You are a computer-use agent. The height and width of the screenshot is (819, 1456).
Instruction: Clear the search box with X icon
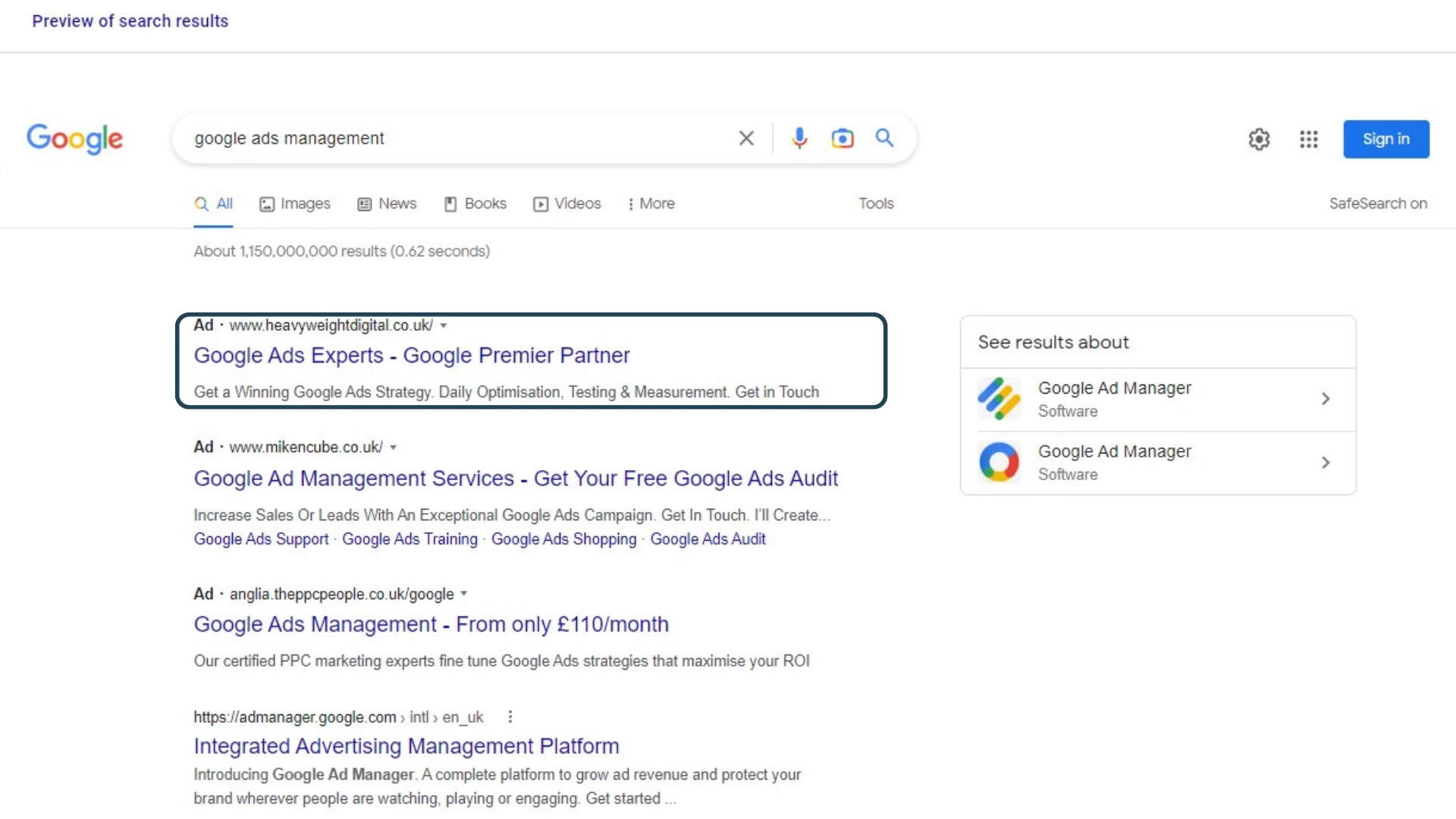coord(746,138)
